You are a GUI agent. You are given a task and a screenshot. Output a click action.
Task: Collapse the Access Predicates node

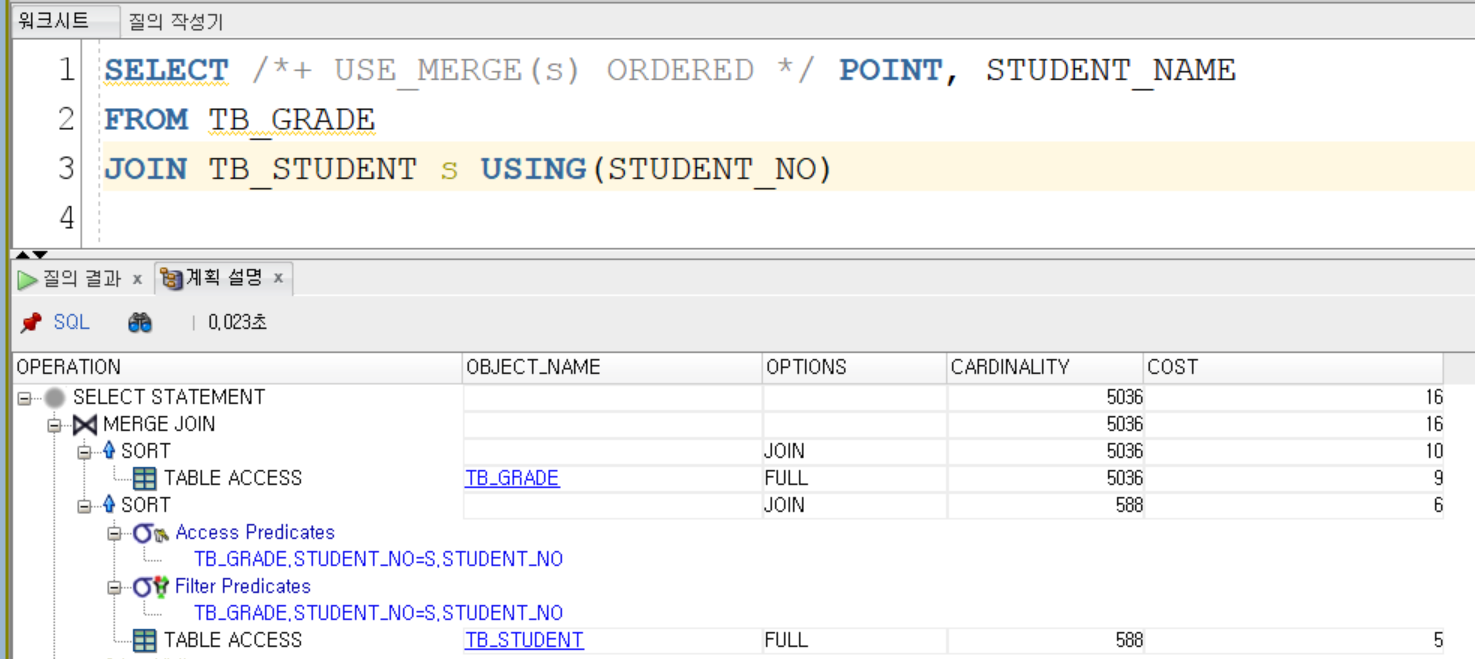tap(114, 533)
